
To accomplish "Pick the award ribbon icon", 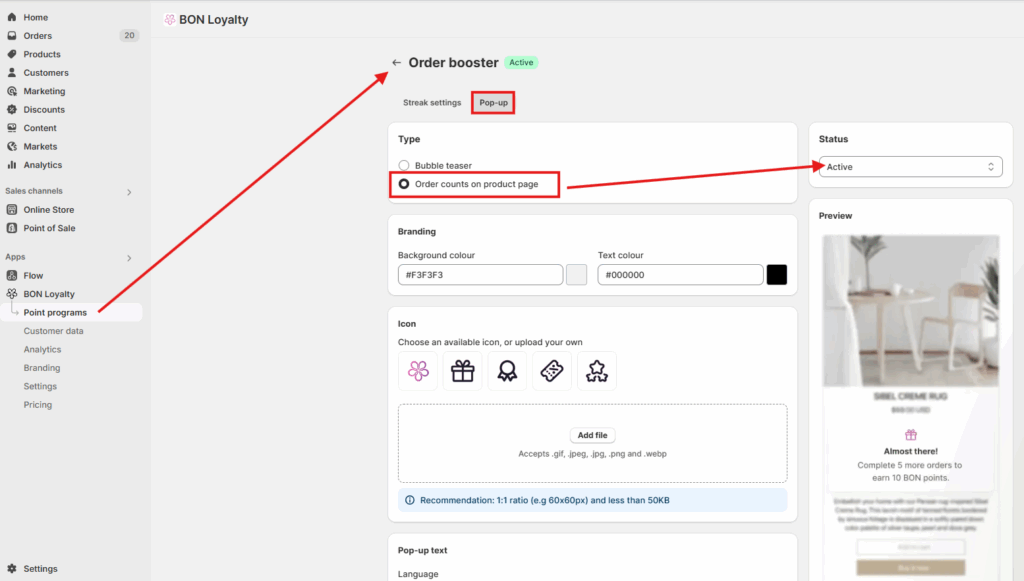I will click(x=507, y=372).
